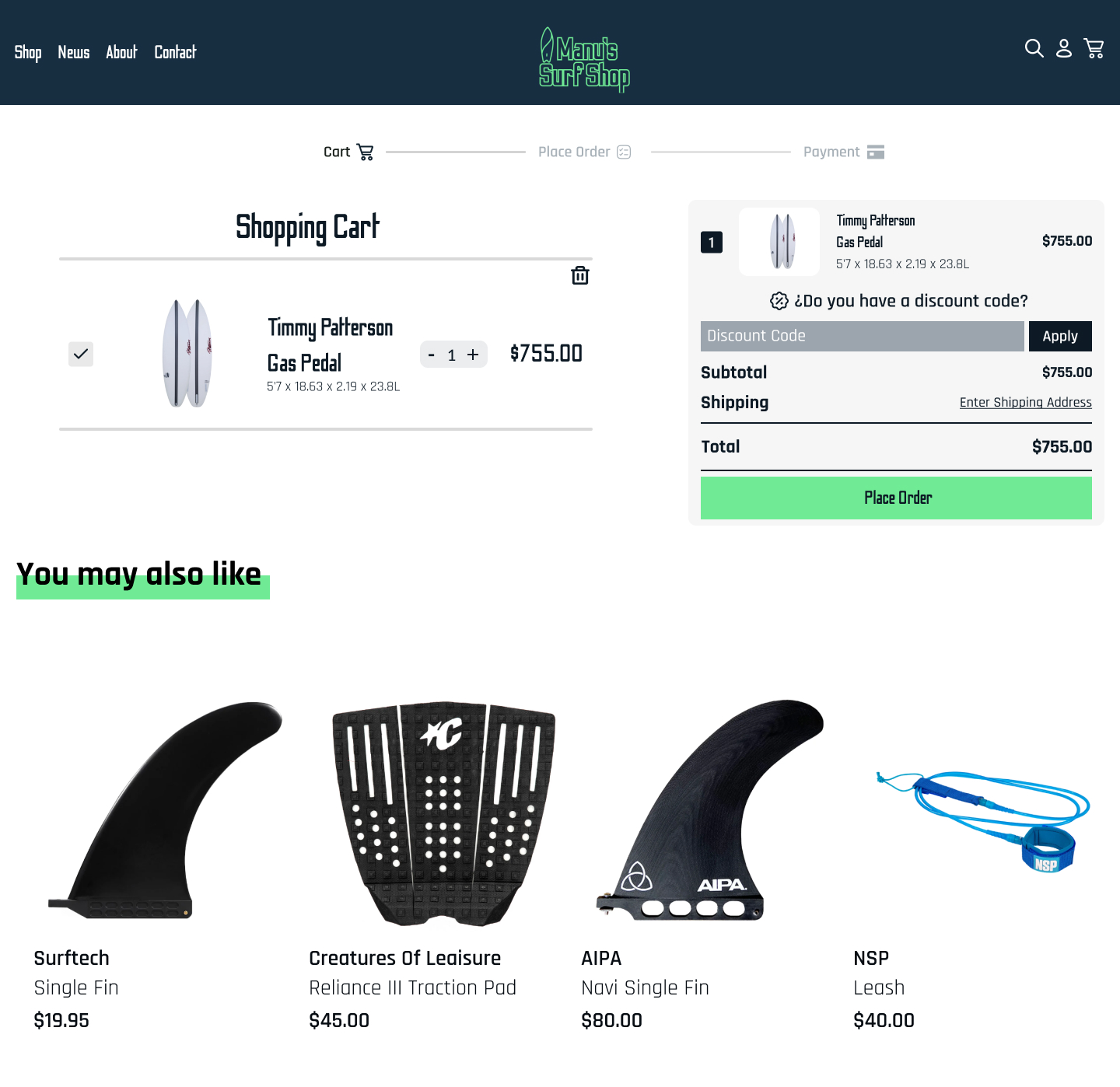Image resolution: width=1120 pixels, height=1087 pixels.
Task: Delete cart item with trash icon
Action: tap(580, 275)
